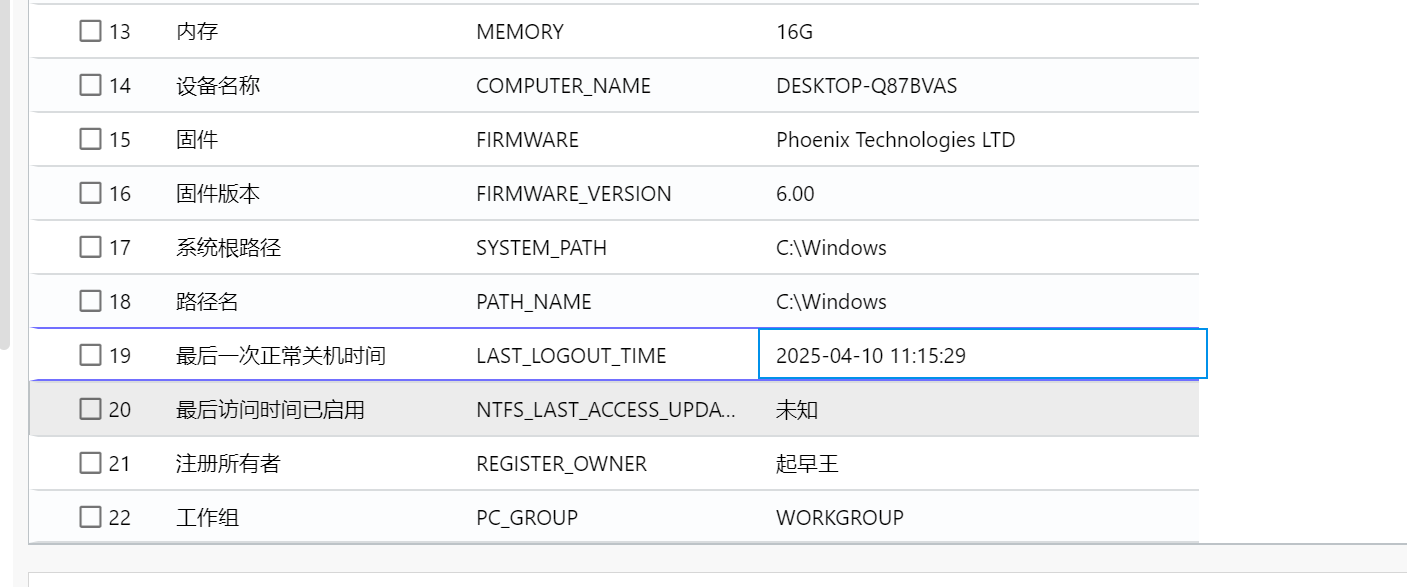This screenshot has height=587, width=1407.
Task: Check the row 21 注册所有者 checkbox
Action: point(91,463)
